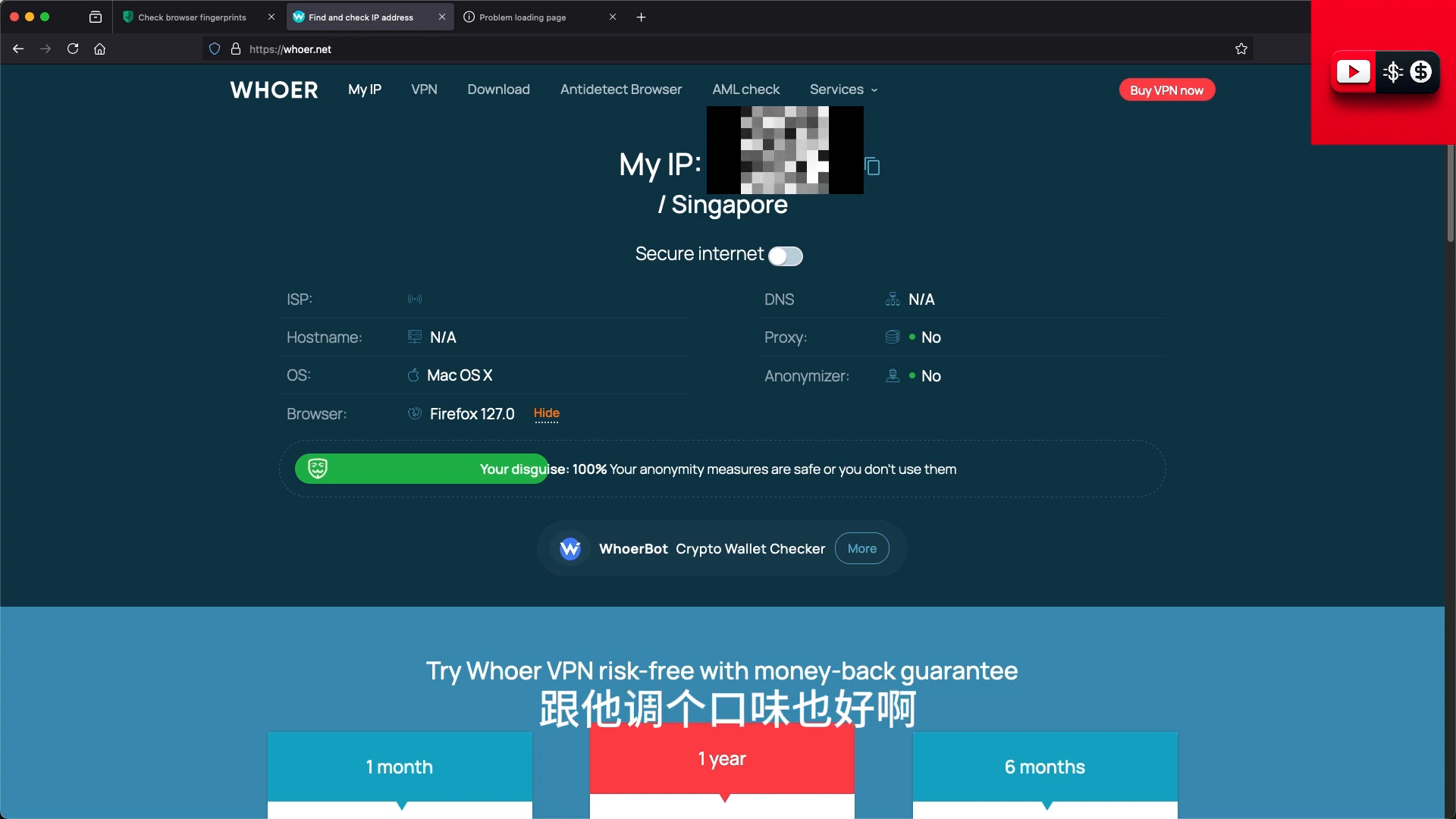Image resolution: width=1456 pixels, height=819 pixels.
Task: Click the site padlock icon
Action: [x=236, y=49]
